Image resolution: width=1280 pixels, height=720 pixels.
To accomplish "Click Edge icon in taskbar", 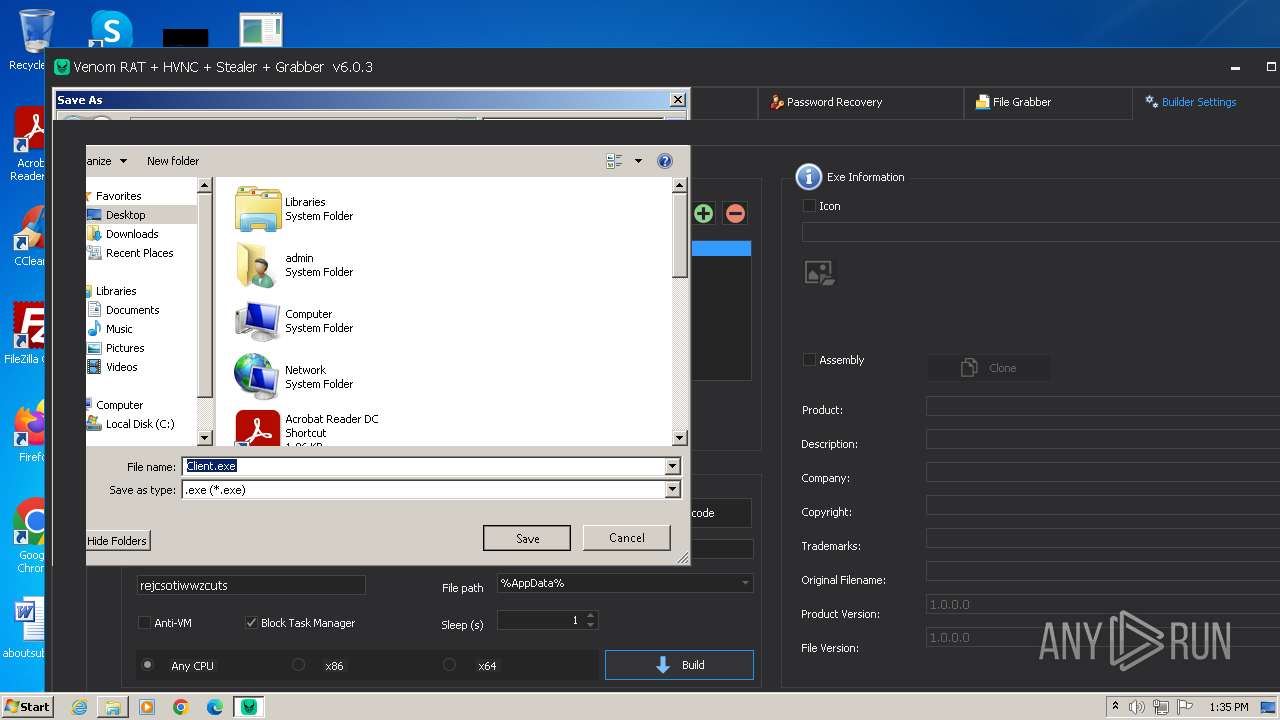I will tap(215, 707).
